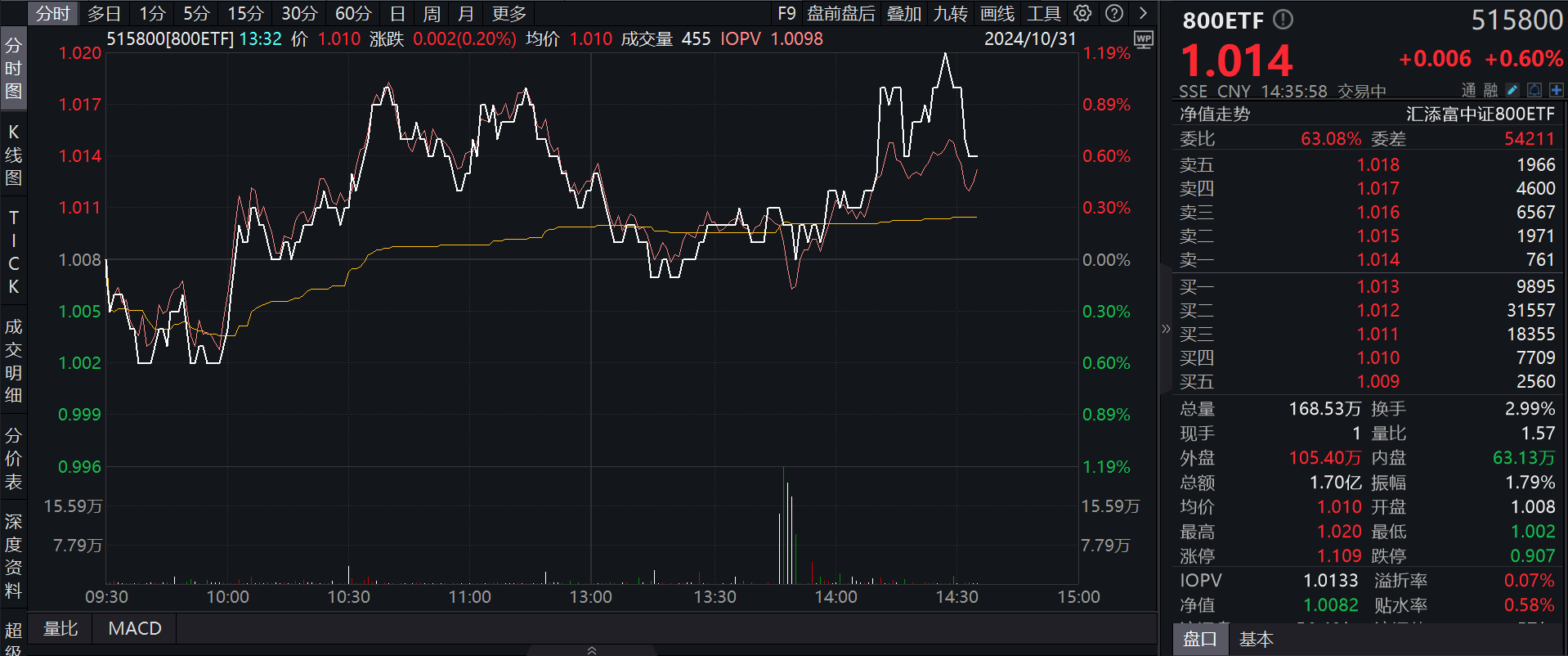Open 画线 drawing tools
The image size is (1568, 656).
tap(997, 13)
